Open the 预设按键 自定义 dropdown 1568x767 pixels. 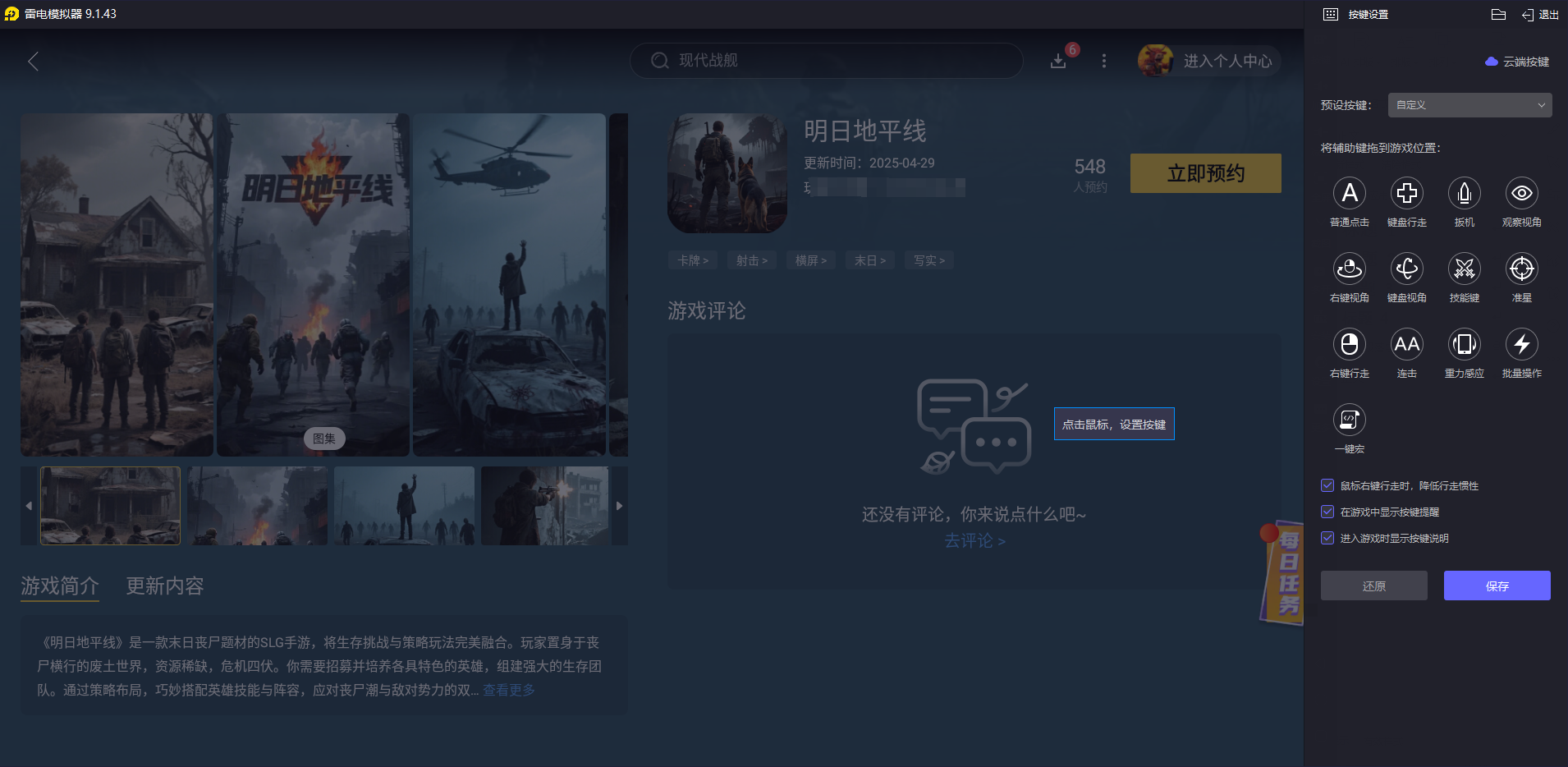click(1469, 105)
